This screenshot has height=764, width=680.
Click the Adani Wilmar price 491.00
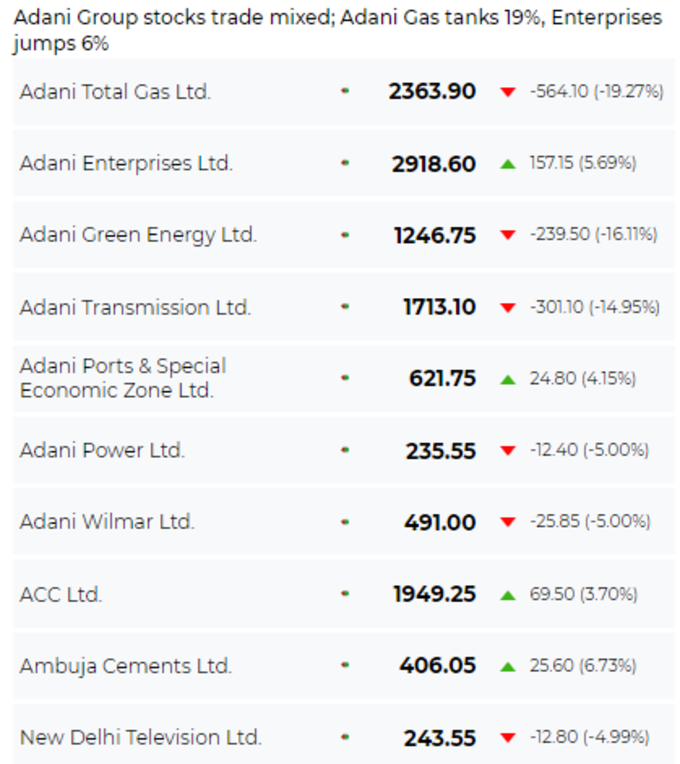coord(439,522)
